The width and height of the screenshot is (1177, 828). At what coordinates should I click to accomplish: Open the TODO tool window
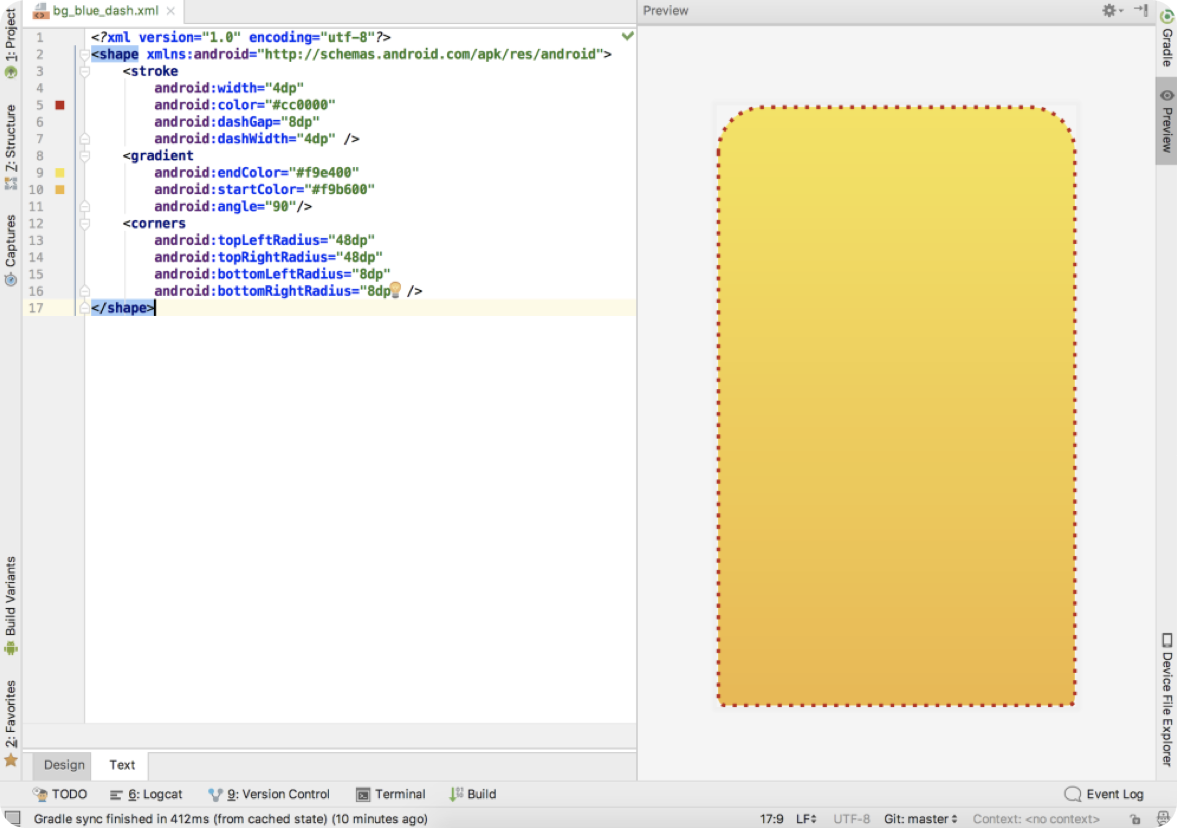60,794
